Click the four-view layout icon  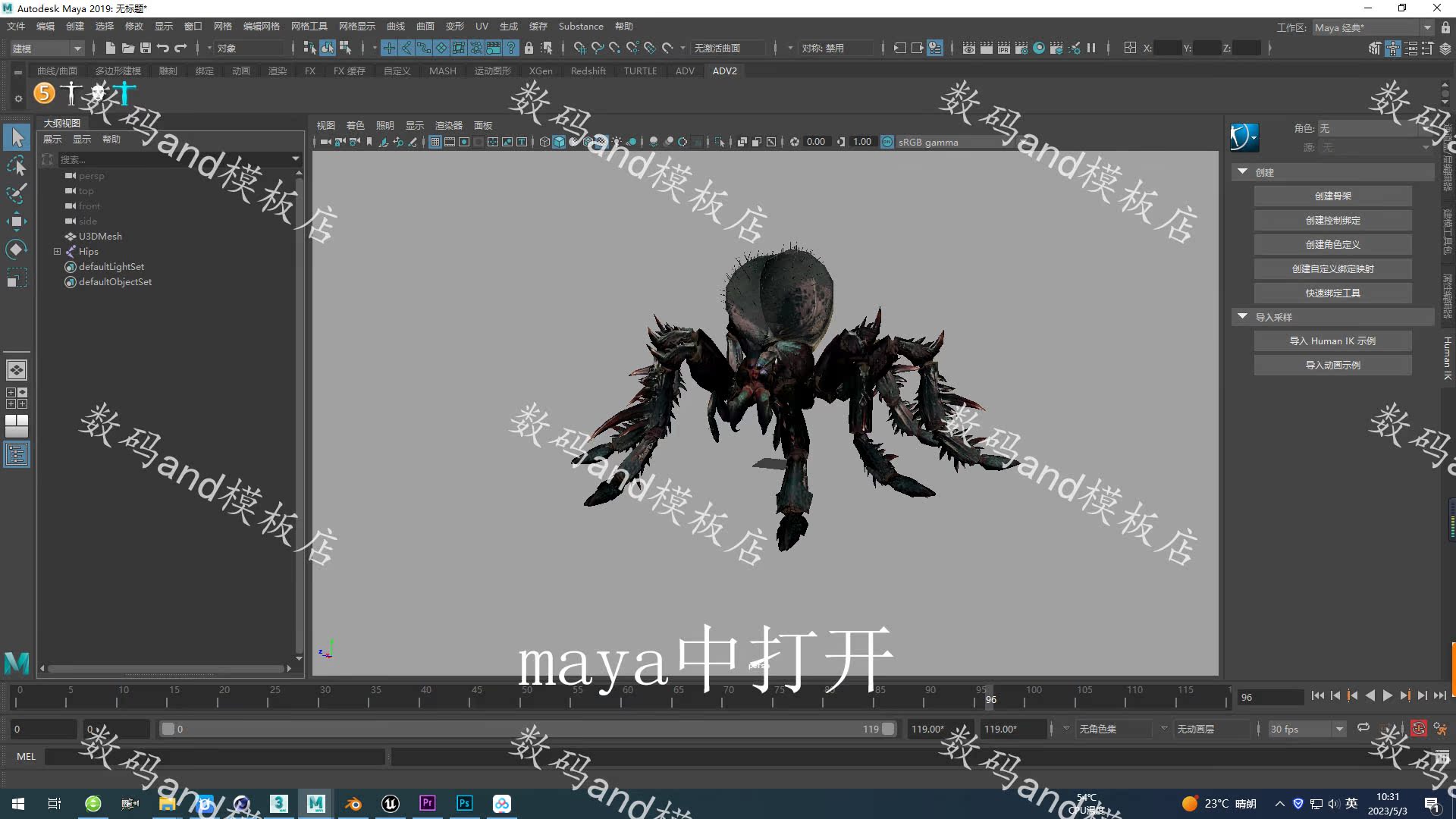point(17,398)
